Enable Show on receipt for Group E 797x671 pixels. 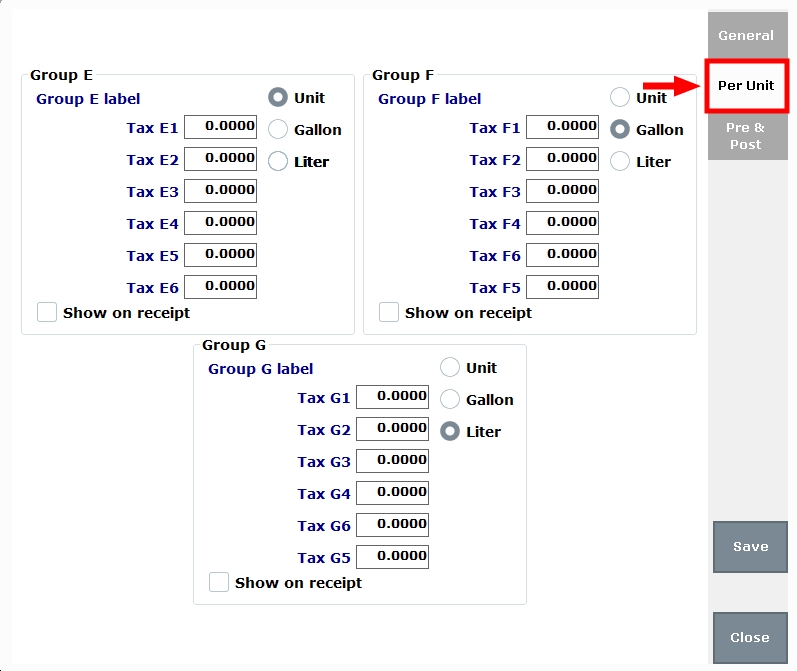click(47, 312)
